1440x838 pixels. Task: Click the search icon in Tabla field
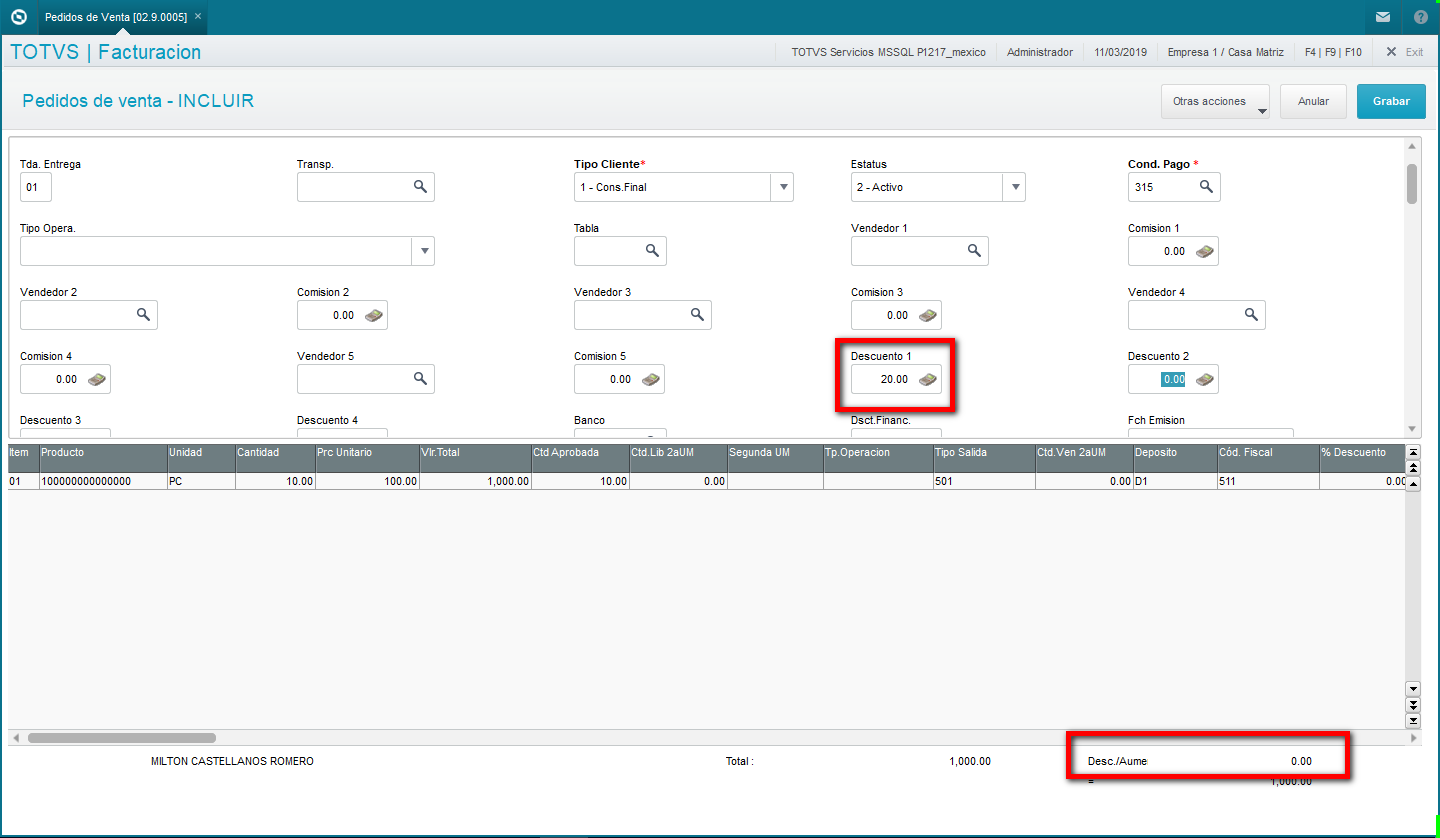(x=652, y=251)
